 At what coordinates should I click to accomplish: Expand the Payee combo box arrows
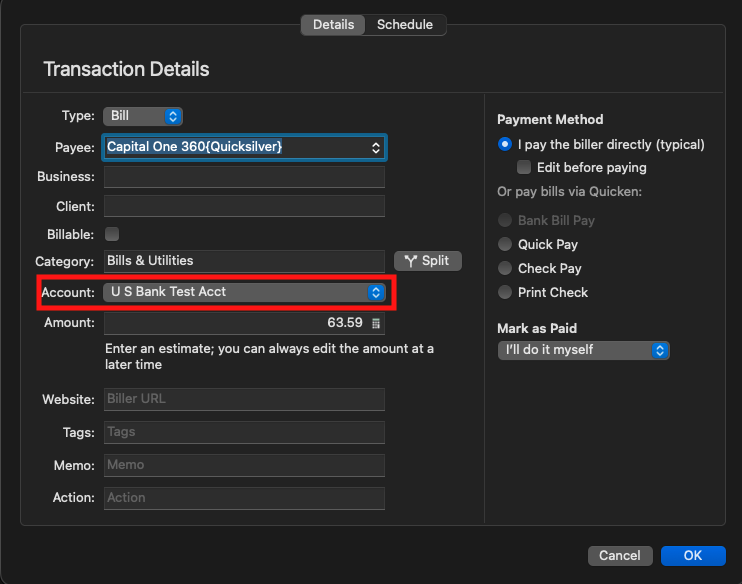coord(376,147)
